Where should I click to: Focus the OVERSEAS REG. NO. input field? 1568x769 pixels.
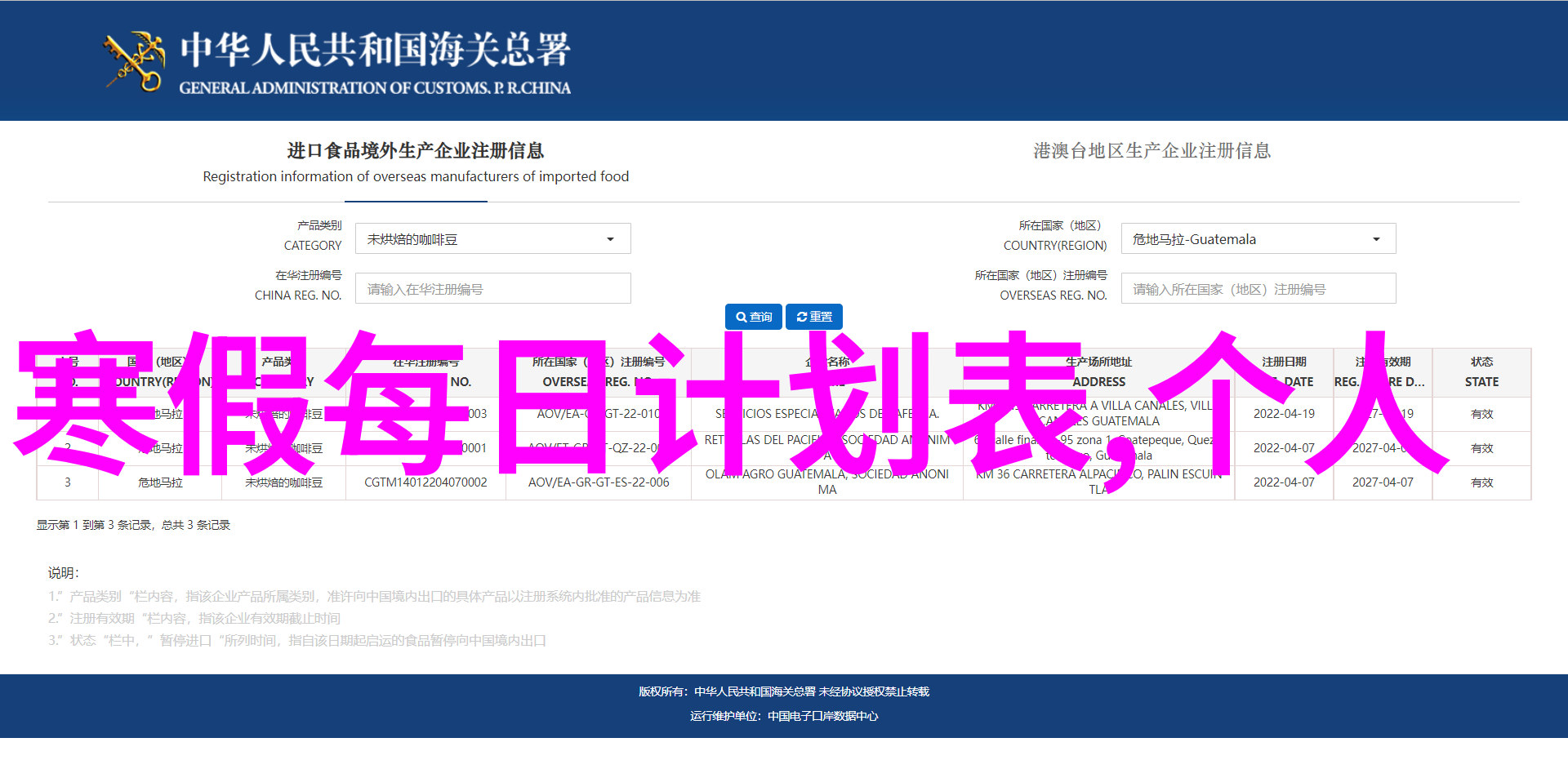(x=1258, y=289)
